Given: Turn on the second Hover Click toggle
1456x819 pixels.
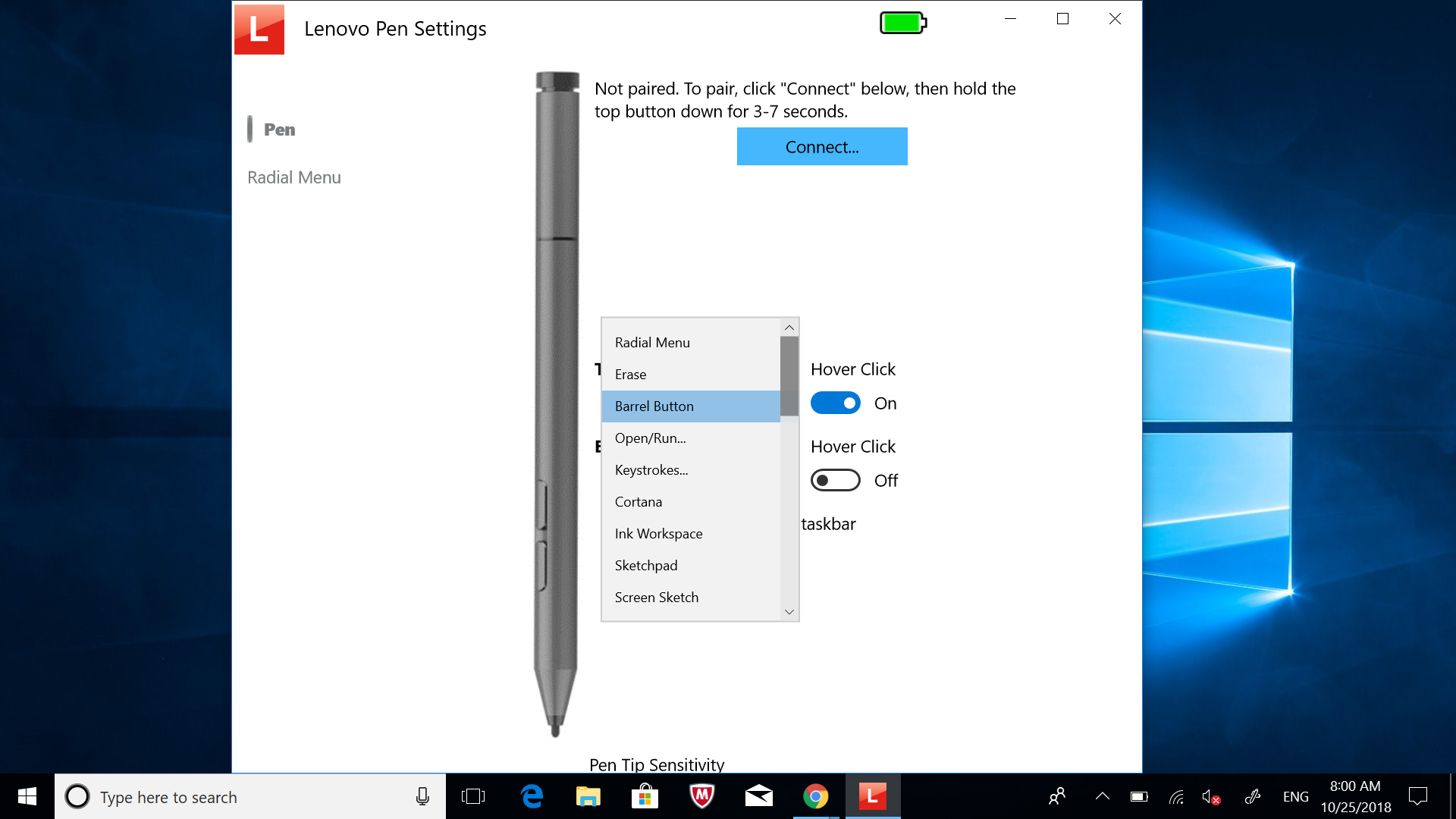Looking at the screenshot, I should click(836, 481).
